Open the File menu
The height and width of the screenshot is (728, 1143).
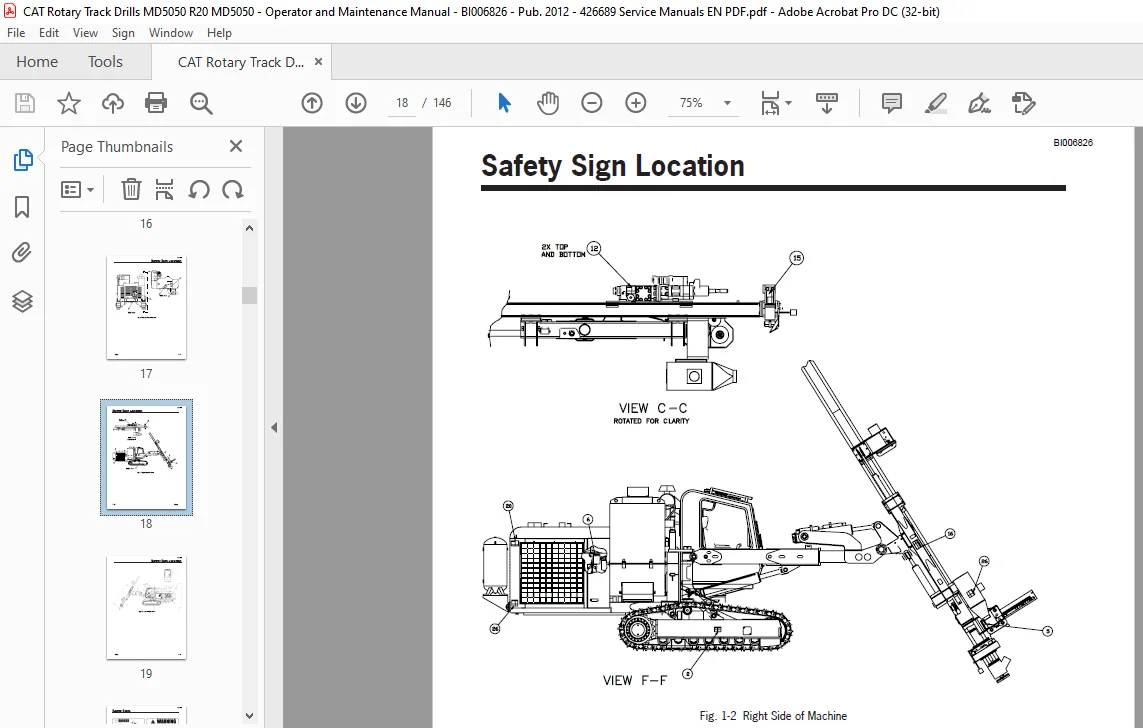16,33
